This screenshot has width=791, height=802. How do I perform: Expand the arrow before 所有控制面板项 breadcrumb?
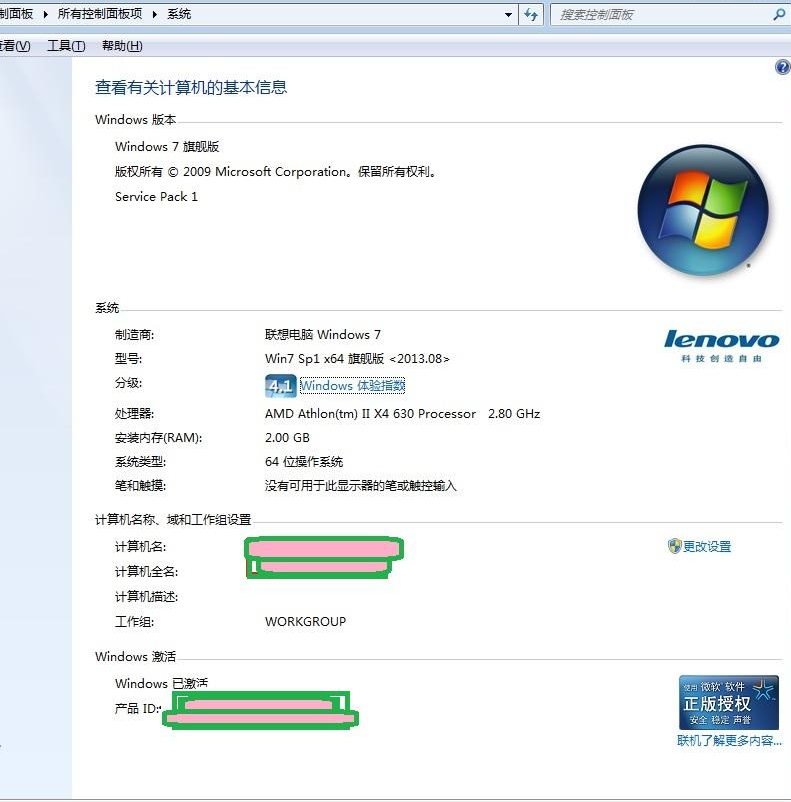coord(45,15)
